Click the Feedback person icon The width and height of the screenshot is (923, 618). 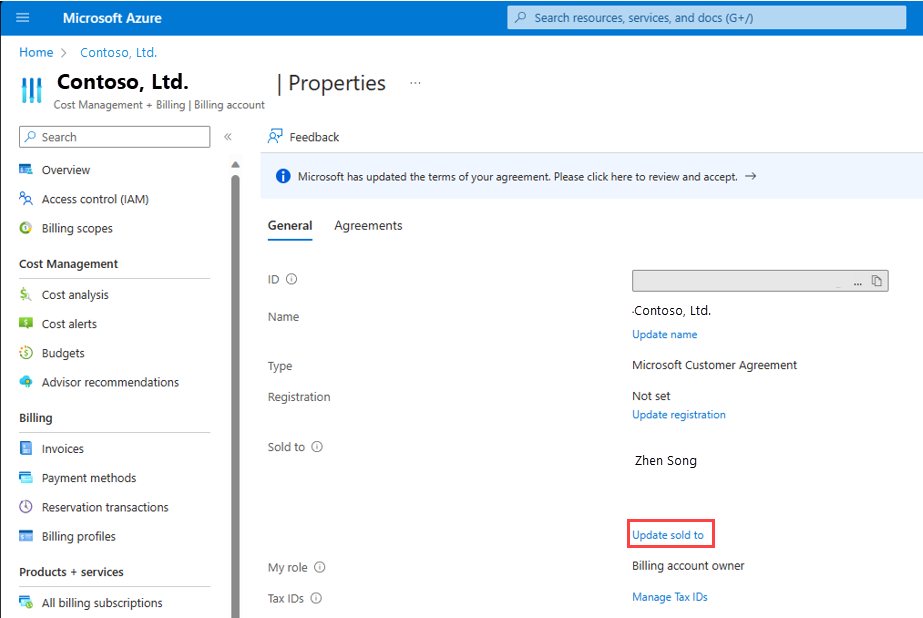coord(275,137)
